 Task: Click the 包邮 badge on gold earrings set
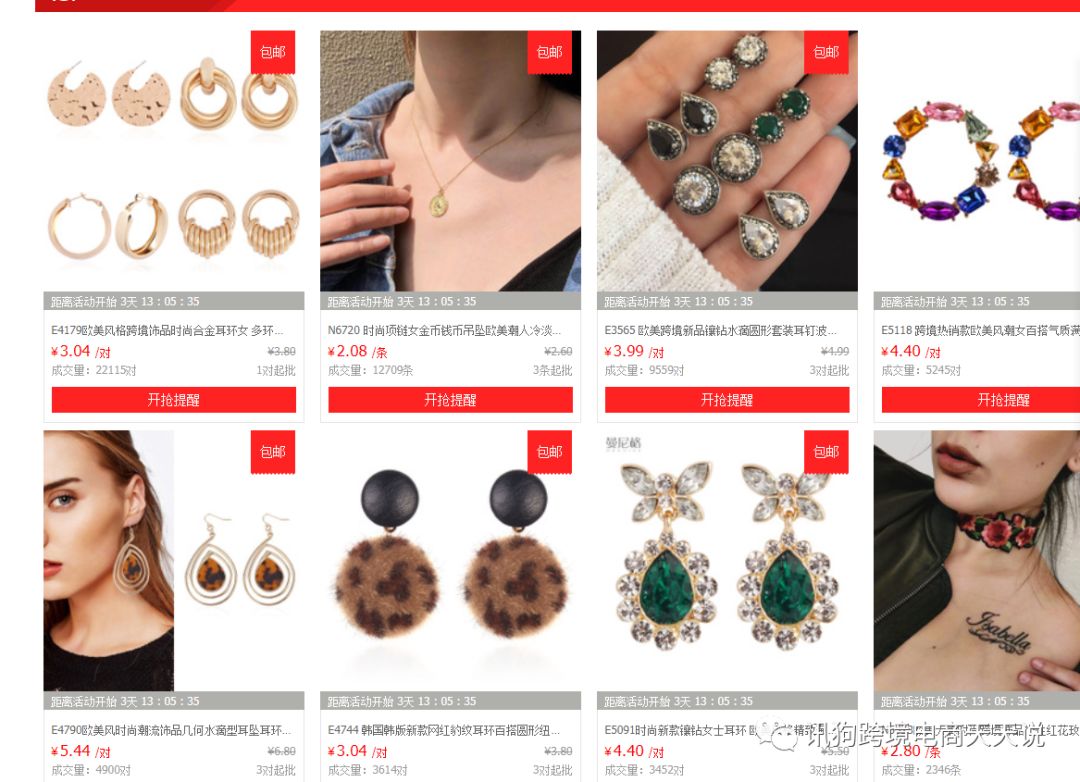pyautogui.click(x=273, y=52)
